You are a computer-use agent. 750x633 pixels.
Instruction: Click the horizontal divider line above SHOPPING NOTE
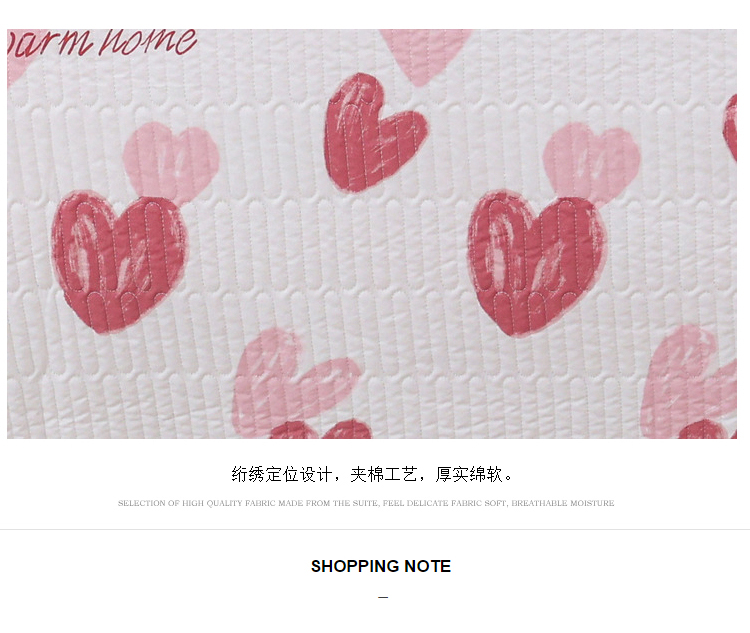tap(375, 529)
